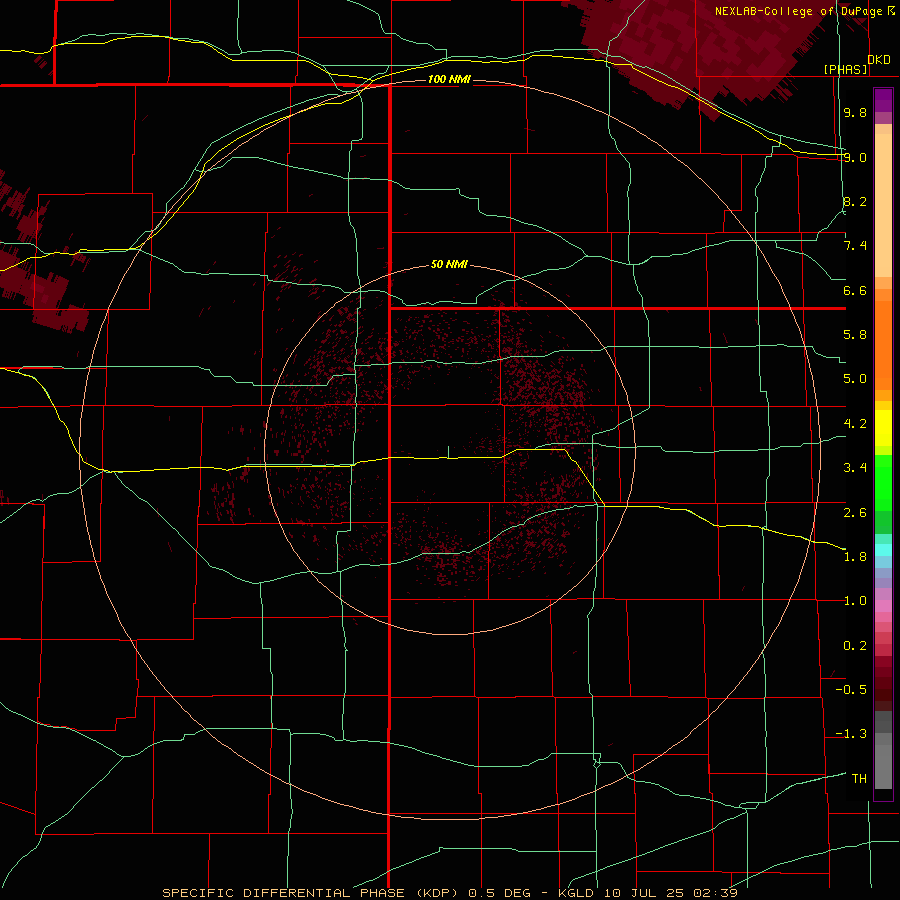
Task: Click the yellow band of color bar
Action: click(883, 428)
